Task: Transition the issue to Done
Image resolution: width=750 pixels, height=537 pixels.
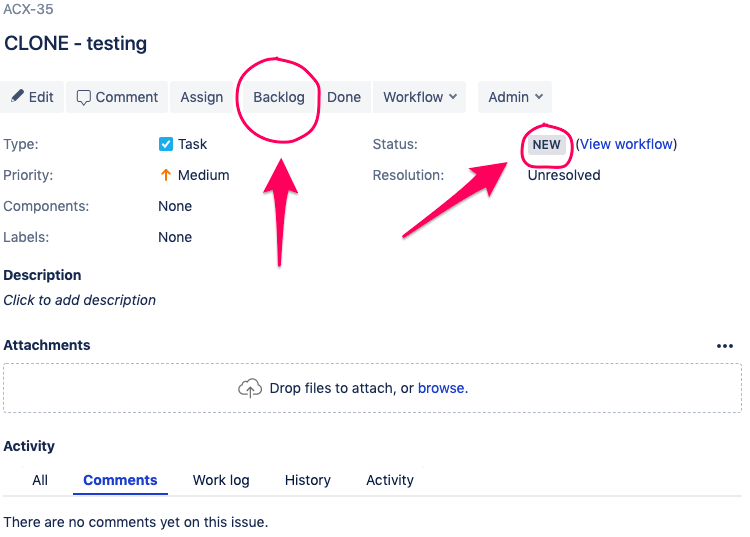Action: point(344,97)
